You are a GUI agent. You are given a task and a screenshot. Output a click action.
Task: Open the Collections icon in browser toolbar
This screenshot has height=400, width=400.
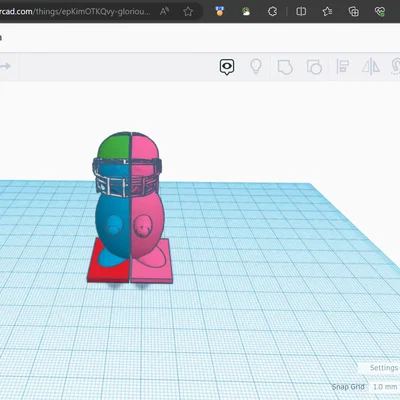click(353, 12)
